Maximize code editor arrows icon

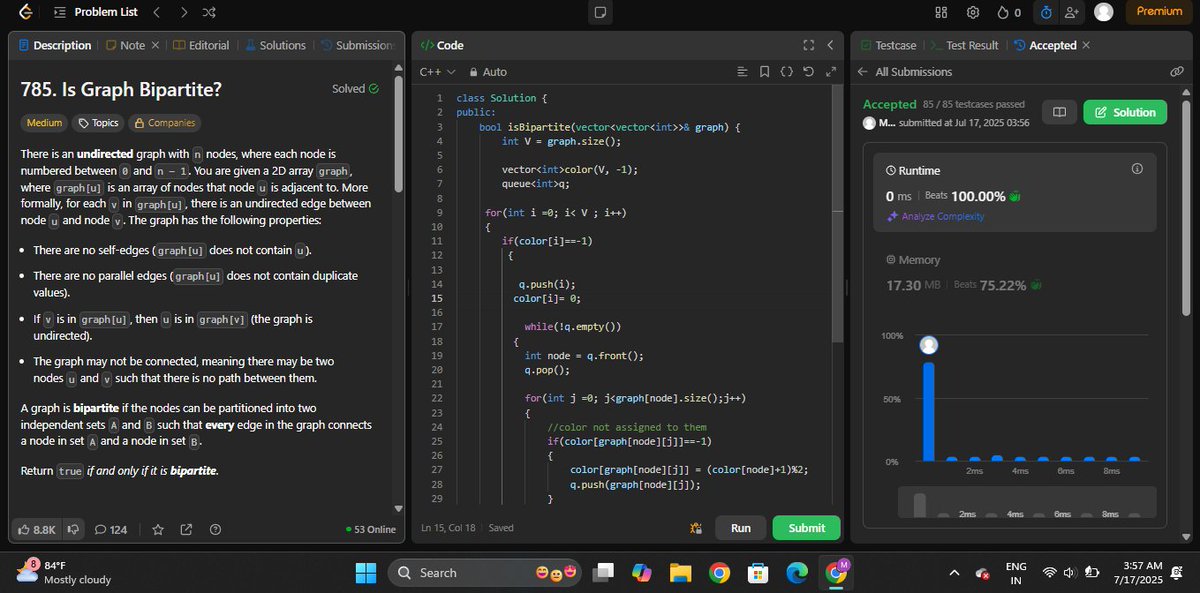pos(830,72)
